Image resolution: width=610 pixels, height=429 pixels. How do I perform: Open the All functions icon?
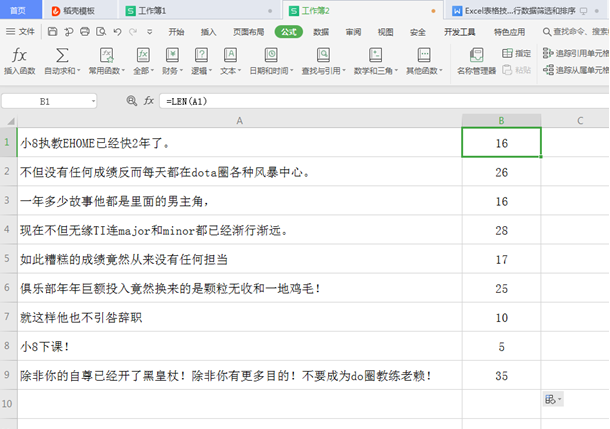point(143,55)
